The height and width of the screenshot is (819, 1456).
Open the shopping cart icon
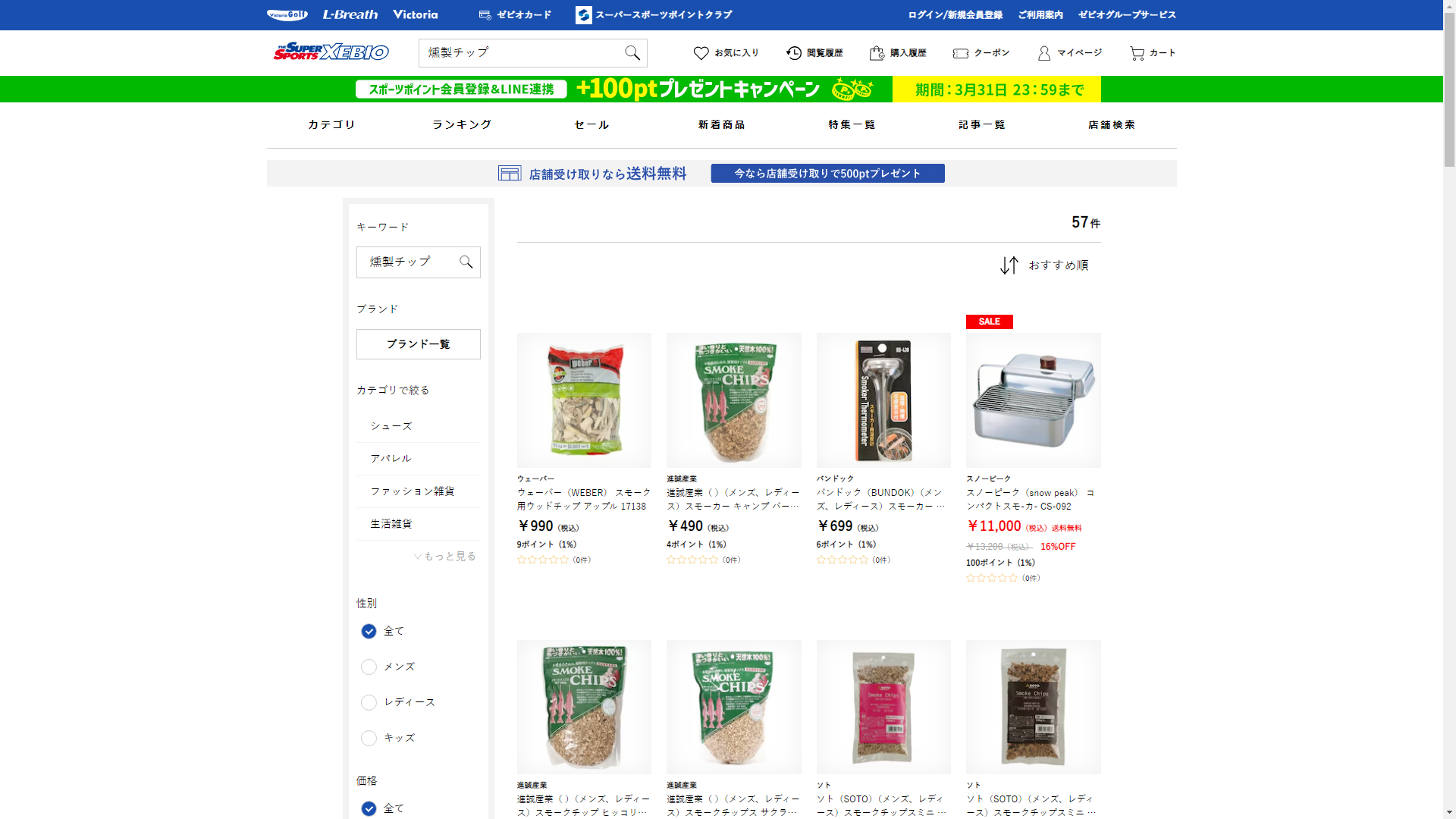(1136, 53)
